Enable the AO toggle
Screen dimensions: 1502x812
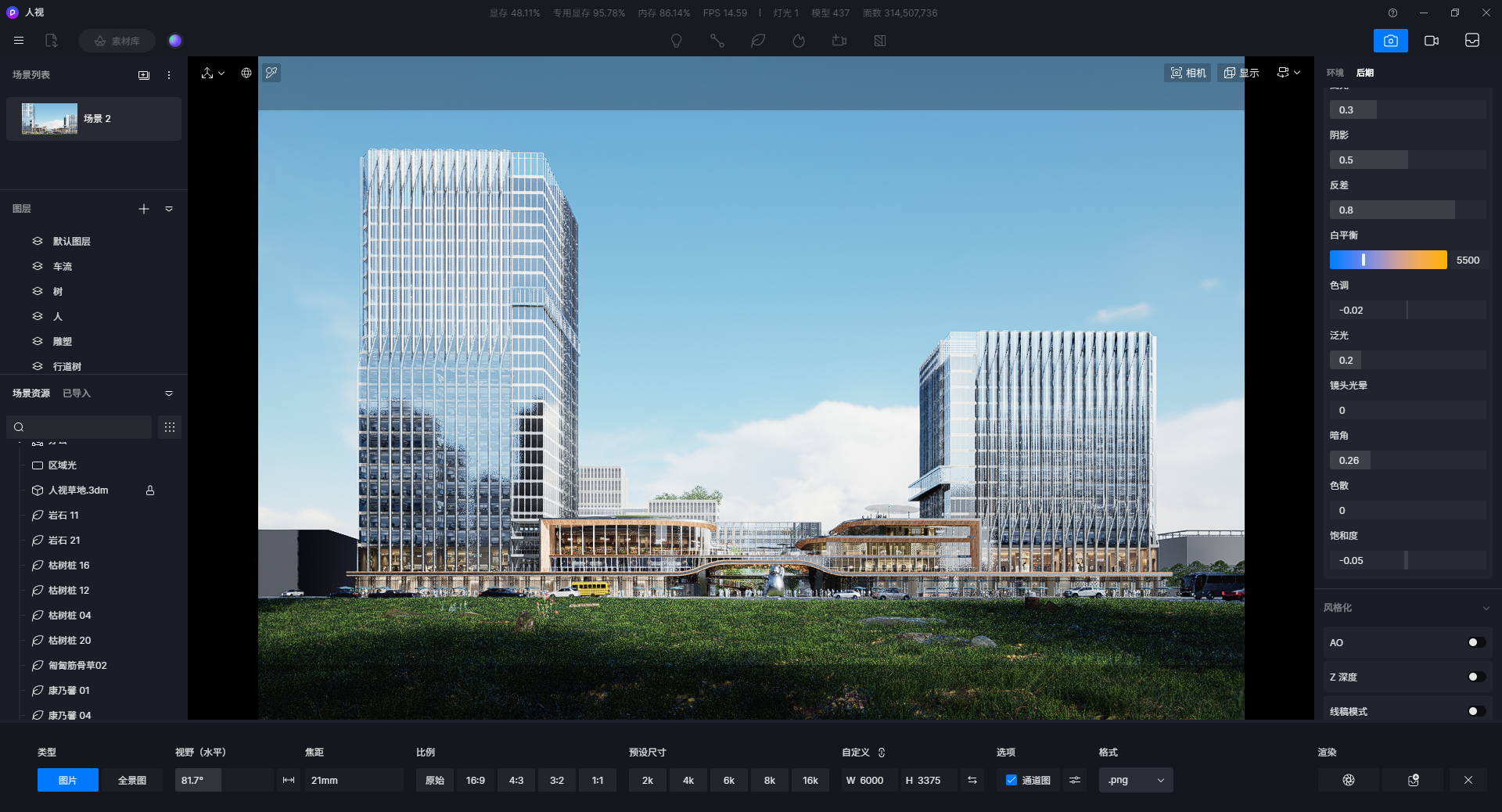pyautogui.click(x=1475, y=642)
